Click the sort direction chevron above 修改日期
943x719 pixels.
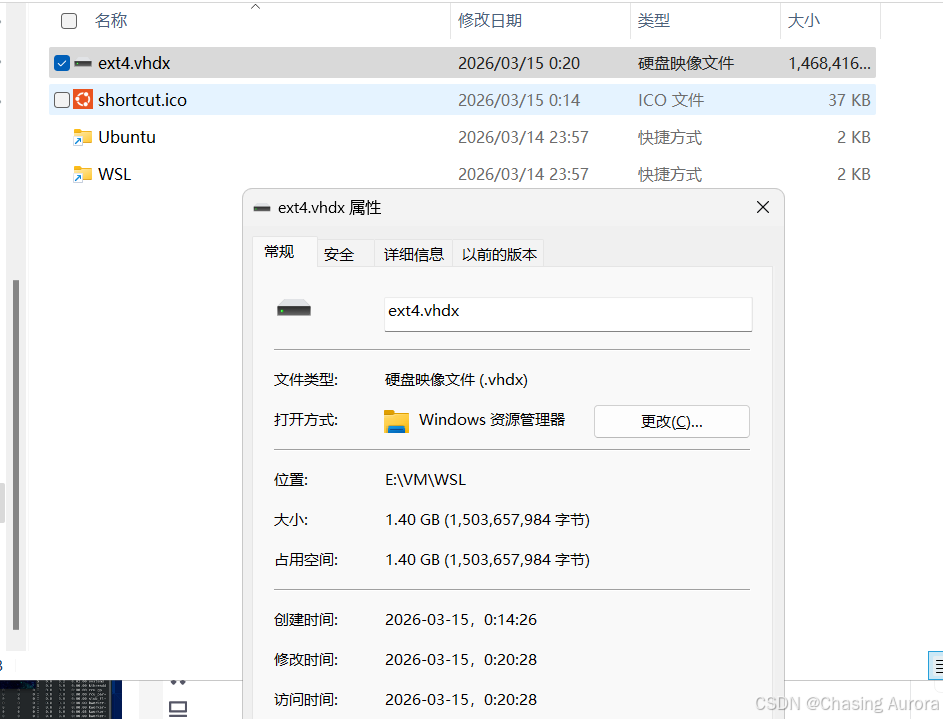255,6
